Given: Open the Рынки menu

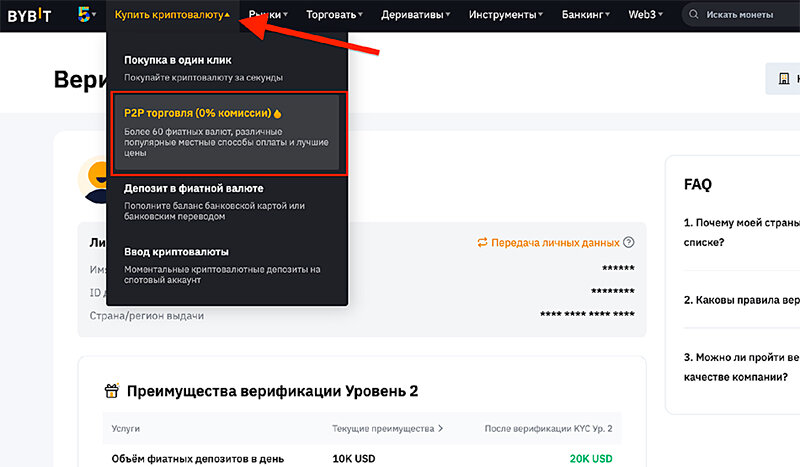Looking at the screenshot, I should (268, 15).
